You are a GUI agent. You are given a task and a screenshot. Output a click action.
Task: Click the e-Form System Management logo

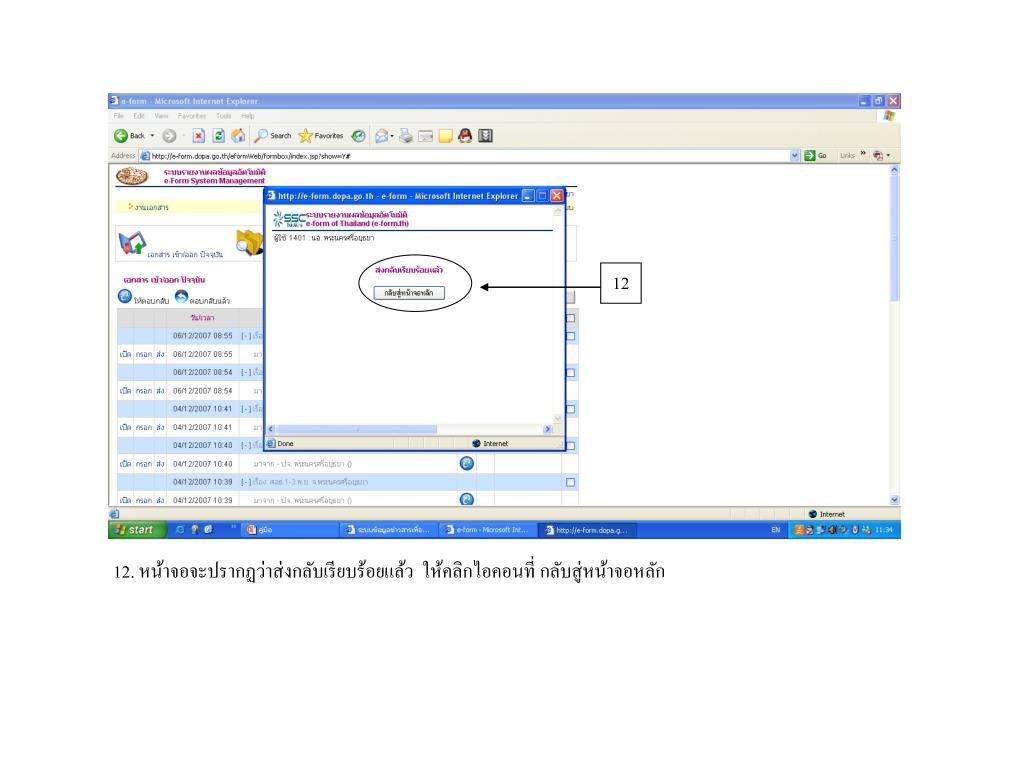[132, 176]
